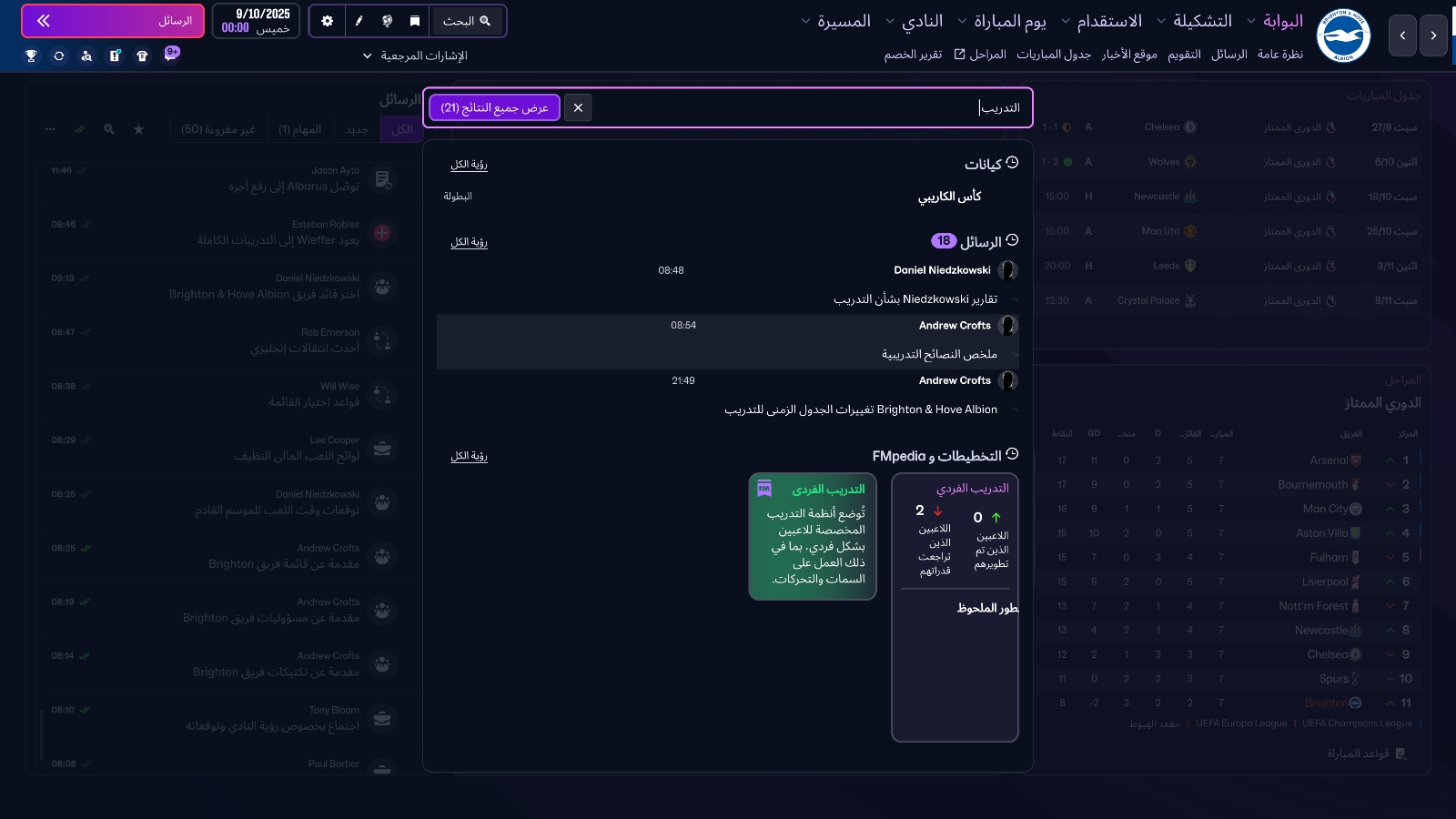
Task: Click the circular refresh arrows icon
Action: coord(59,56)
